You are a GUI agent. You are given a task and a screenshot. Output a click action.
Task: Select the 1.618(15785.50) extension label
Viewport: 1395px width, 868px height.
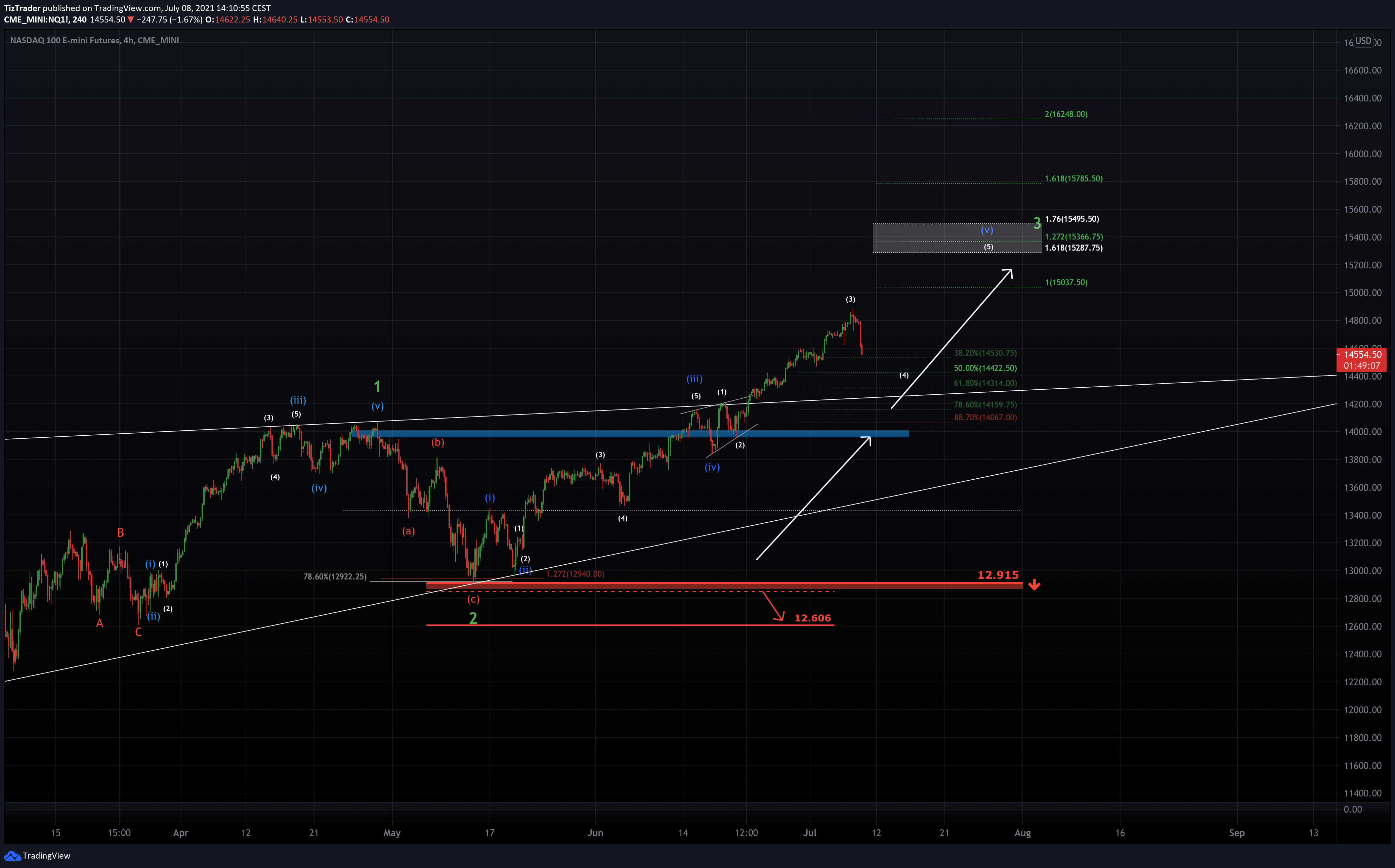[1073, 178]
